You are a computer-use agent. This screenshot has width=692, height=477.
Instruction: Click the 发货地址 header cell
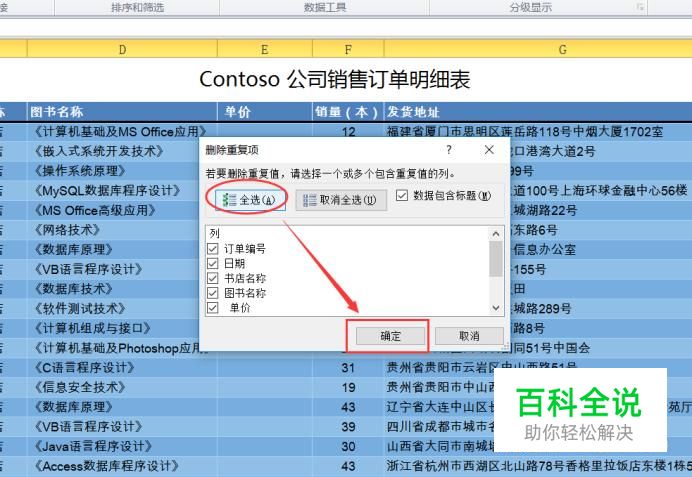pos(538,112)
